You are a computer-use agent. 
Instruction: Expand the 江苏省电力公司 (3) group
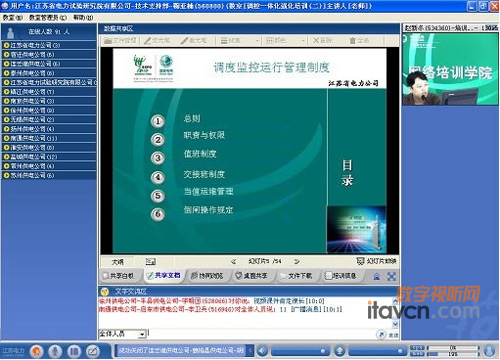[x=6, y=45]
